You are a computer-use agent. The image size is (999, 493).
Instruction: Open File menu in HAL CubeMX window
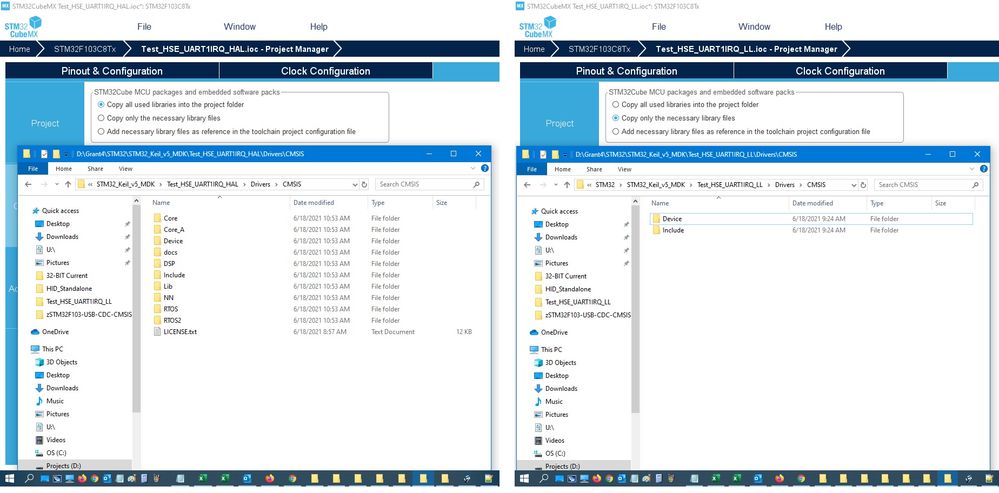point(144,27)
